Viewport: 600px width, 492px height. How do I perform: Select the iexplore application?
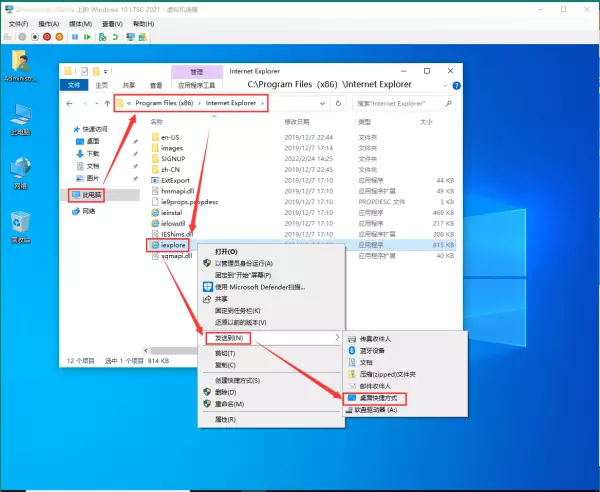168,245
